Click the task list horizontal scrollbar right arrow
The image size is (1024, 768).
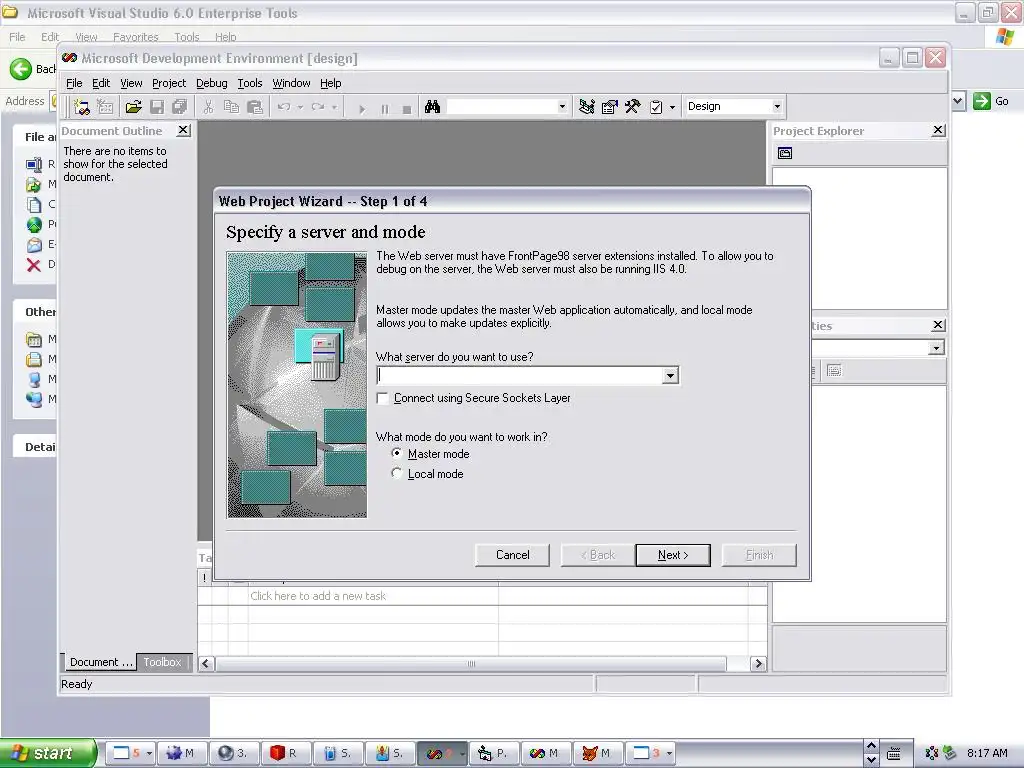coord(758,664)
